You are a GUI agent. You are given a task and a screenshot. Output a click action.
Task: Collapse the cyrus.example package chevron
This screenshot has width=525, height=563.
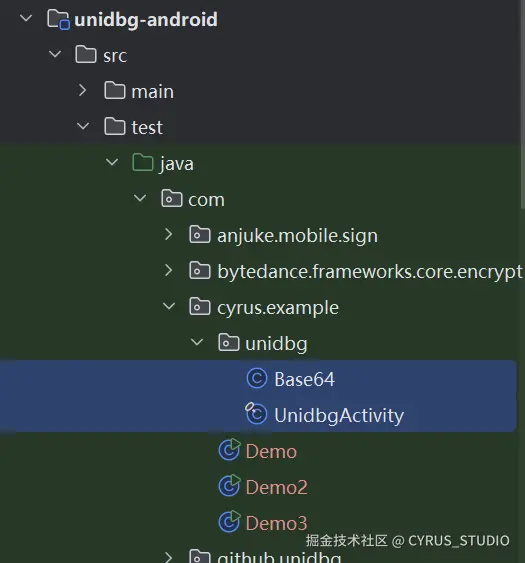coord(169,306)
